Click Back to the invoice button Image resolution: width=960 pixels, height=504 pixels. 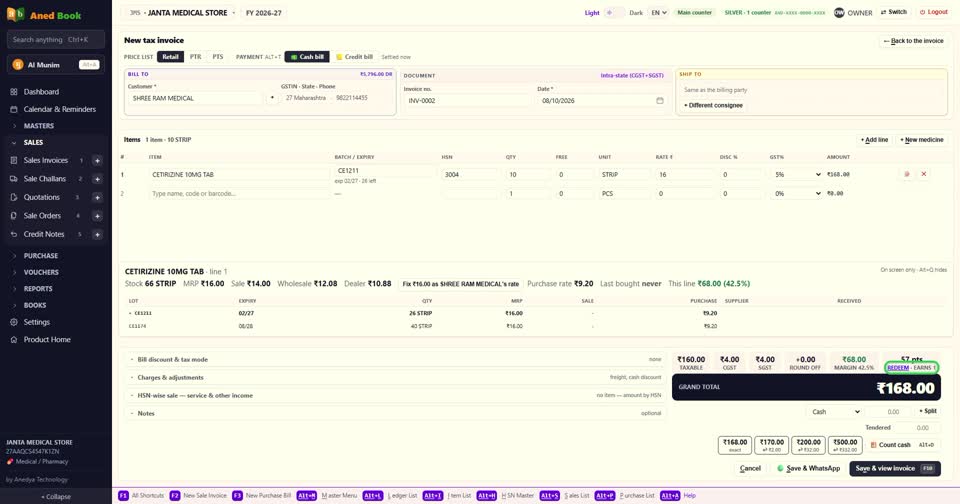pos(913,41)
